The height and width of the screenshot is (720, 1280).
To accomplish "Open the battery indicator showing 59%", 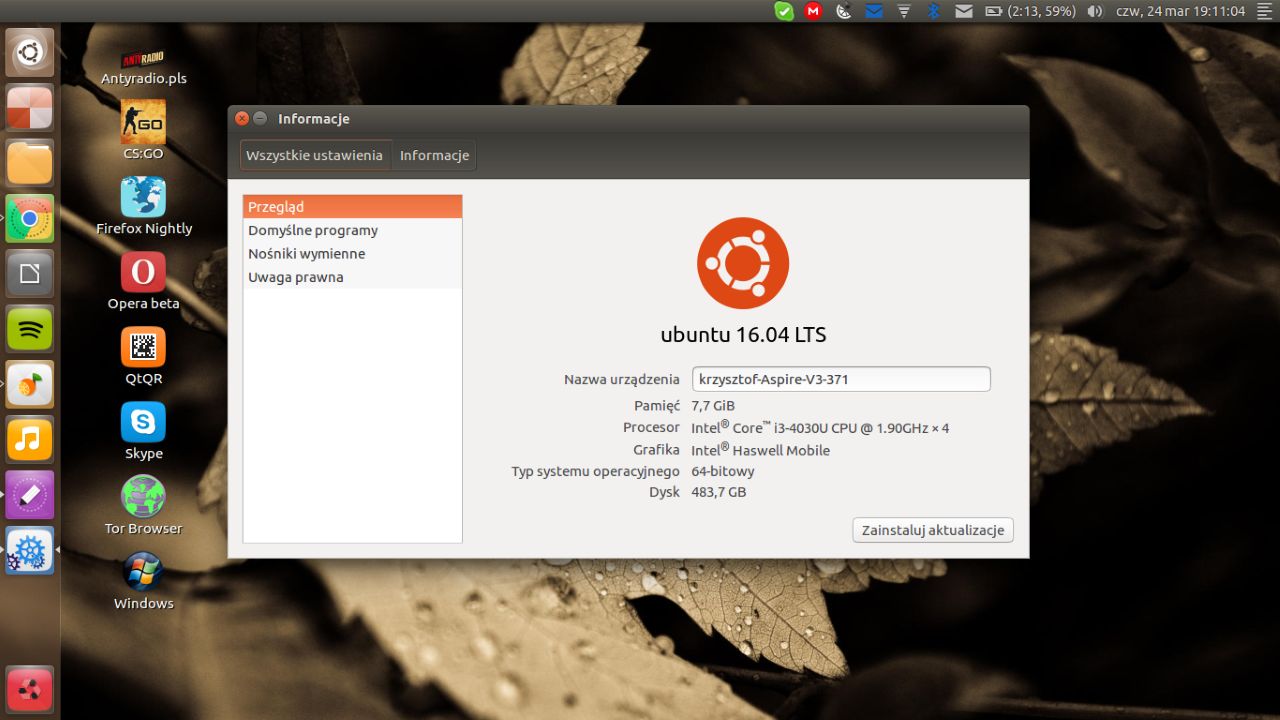I will pyautogui.click(x=1030, y=11).
